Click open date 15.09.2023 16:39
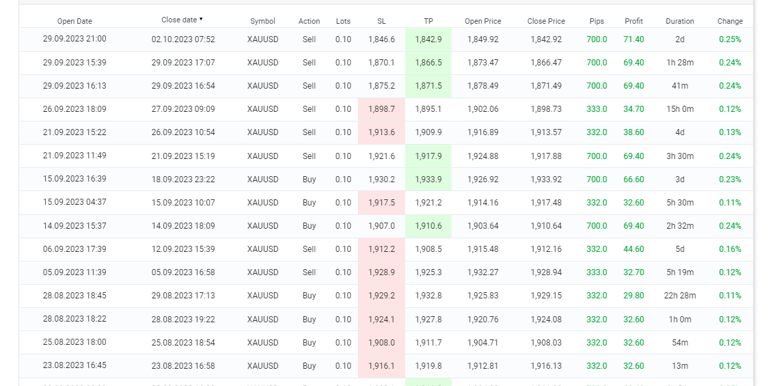Screen dimensions: 768x386 pos(74,178)
